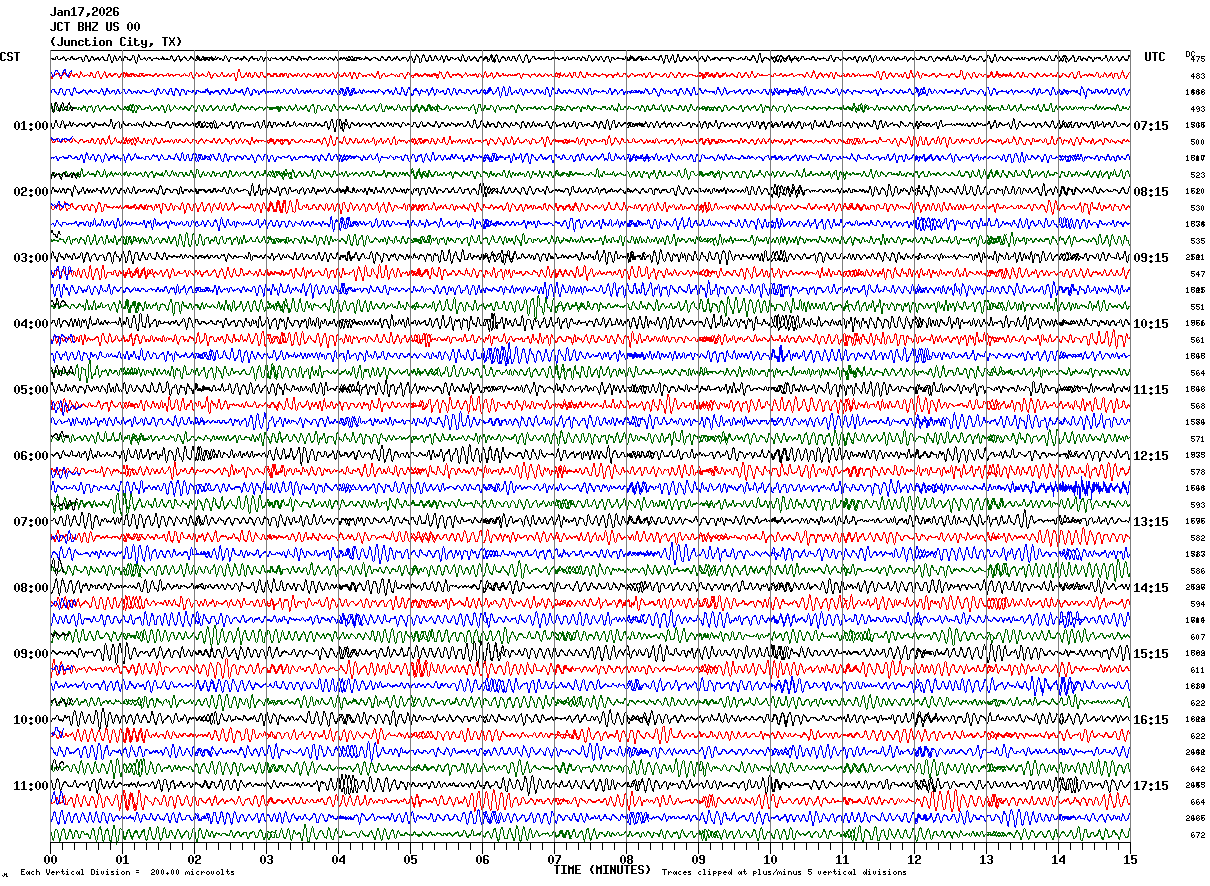Click the 15:15 UTC time label
This screenshot has width=1210, height=886.
pos(1151,654)
